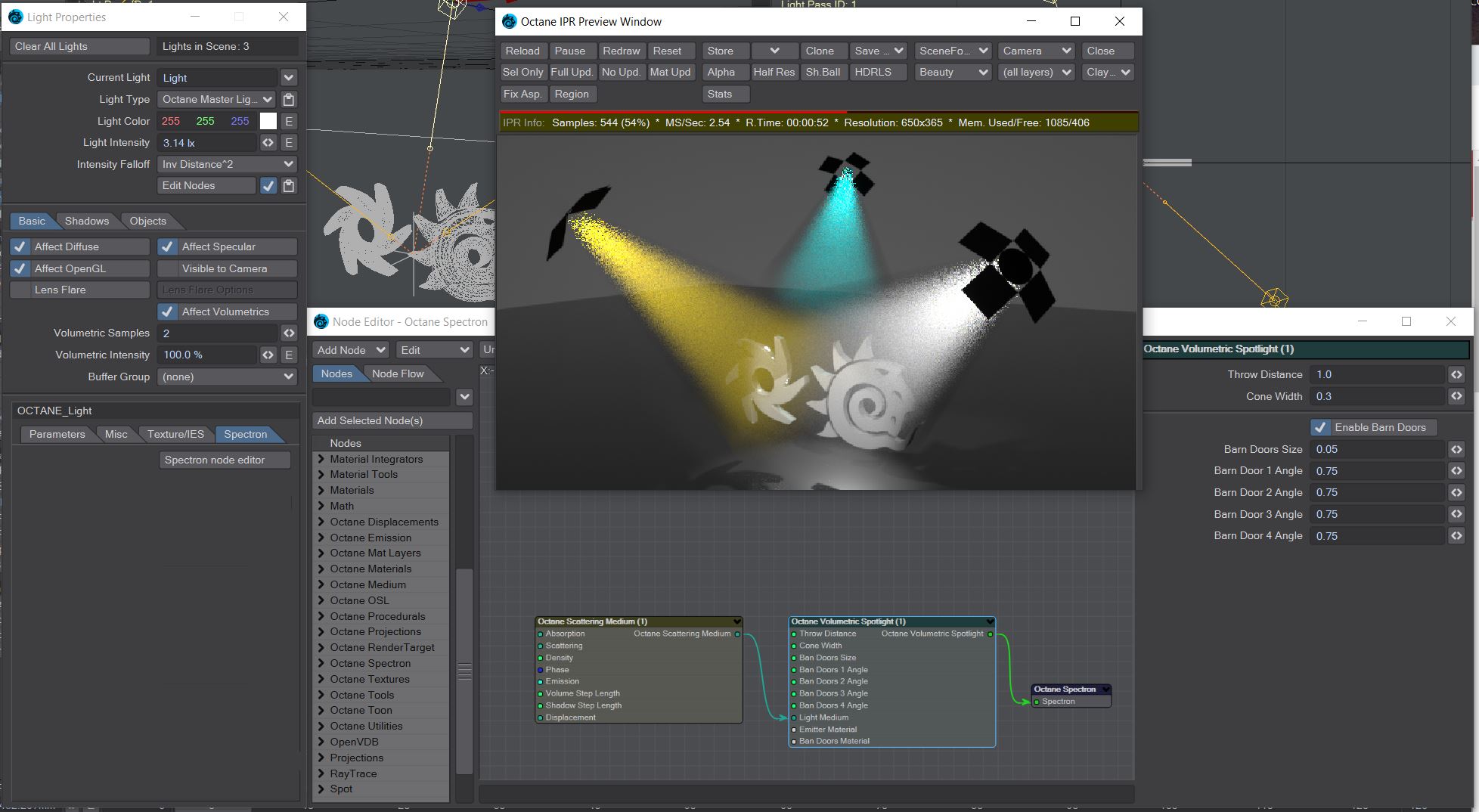Click the Octane logo in IPR Preview title
The width and height of the screenshot is (1479, 812).
[x=510, y=21]
